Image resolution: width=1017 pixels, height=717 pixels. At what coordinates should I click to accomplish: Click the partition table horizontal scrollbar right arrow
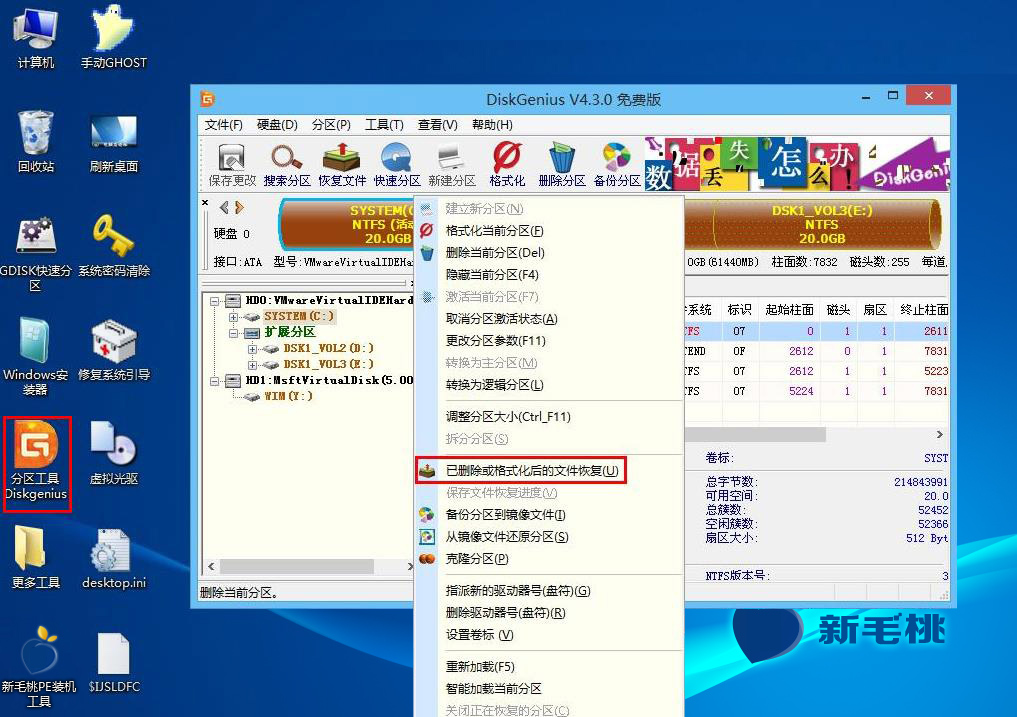tap(939, 434)
